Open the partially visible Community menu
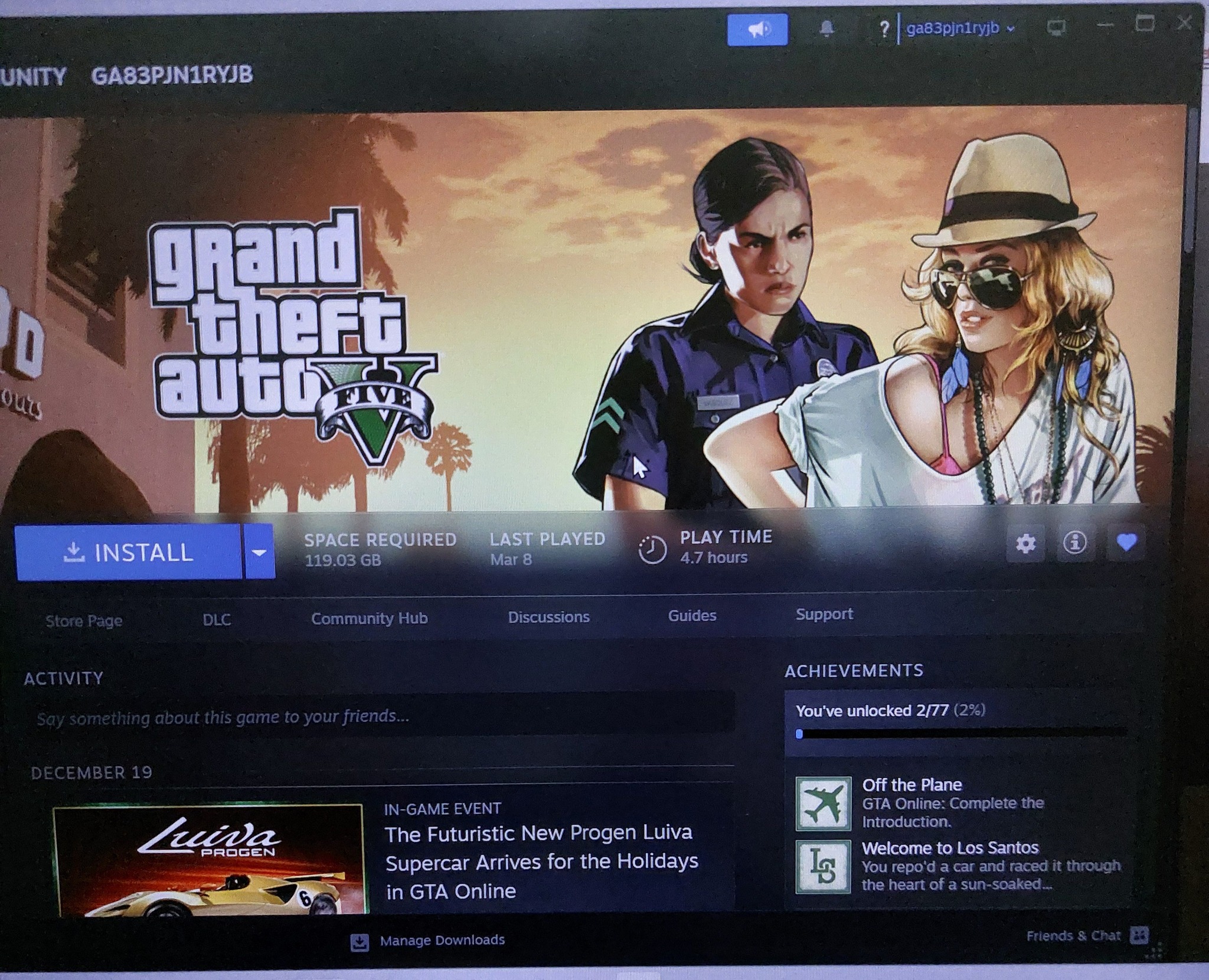This screenshot has height=980, width=1209. tap(33, 77)
